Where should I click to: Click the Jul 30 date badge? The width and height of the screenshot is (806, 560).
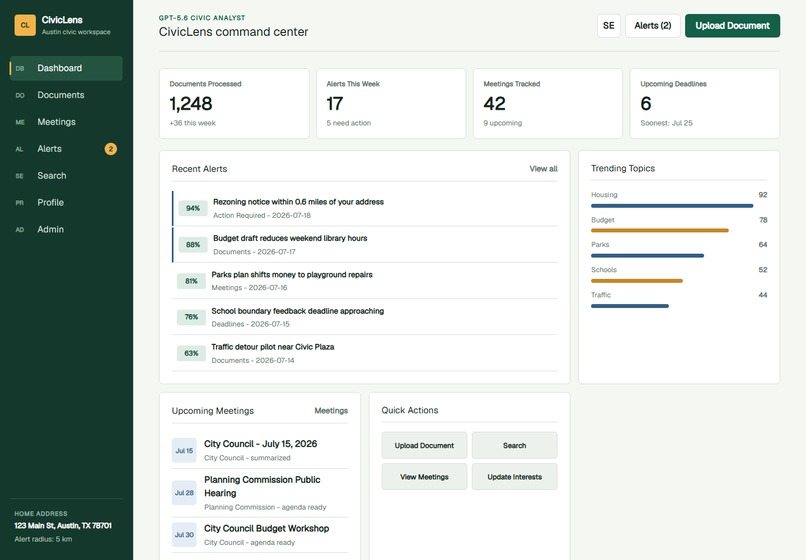184,535
